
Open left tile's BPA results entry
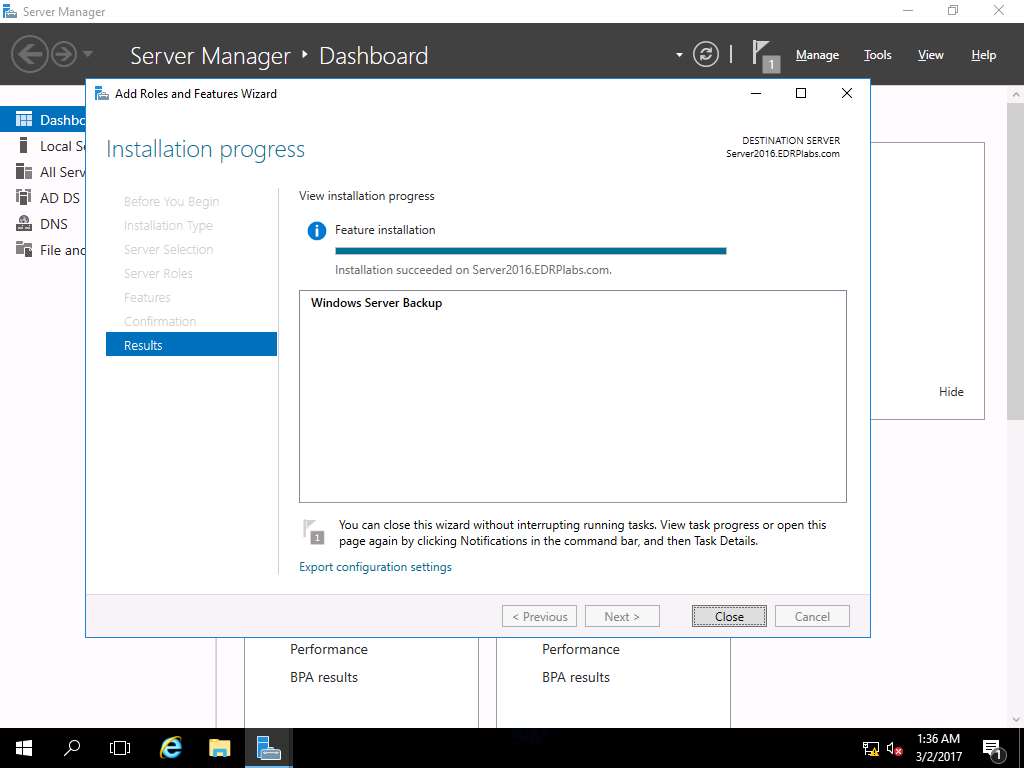click(324, 677)
